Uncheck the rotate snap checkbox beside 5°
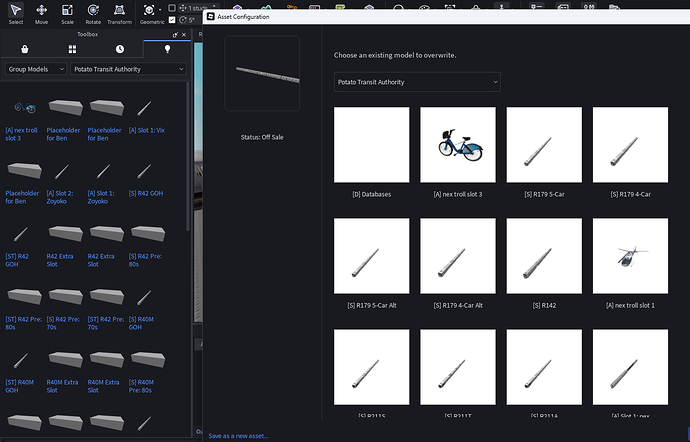The image size is (690, 442). pos(172,20)
